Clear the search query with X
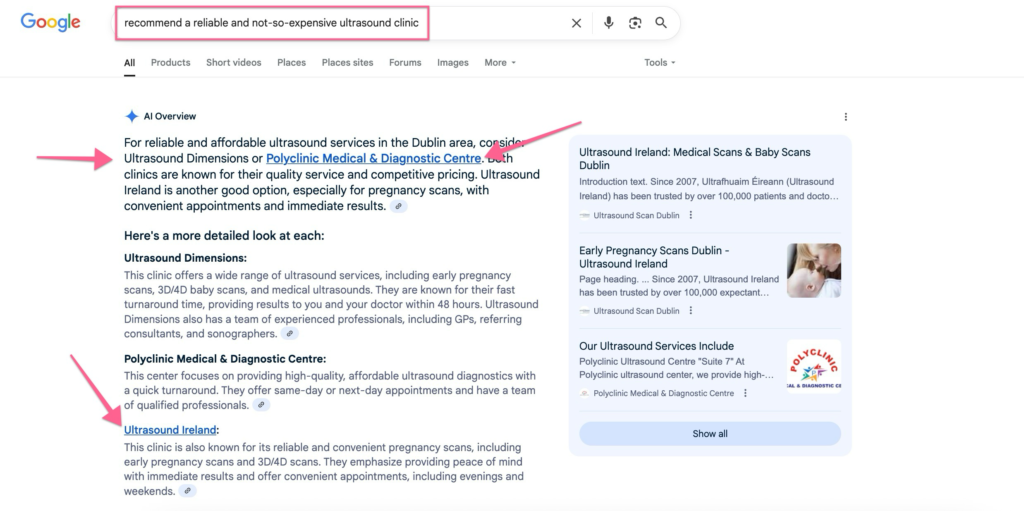Screen dimensions: 1024x511 click(x=576, y=24)
